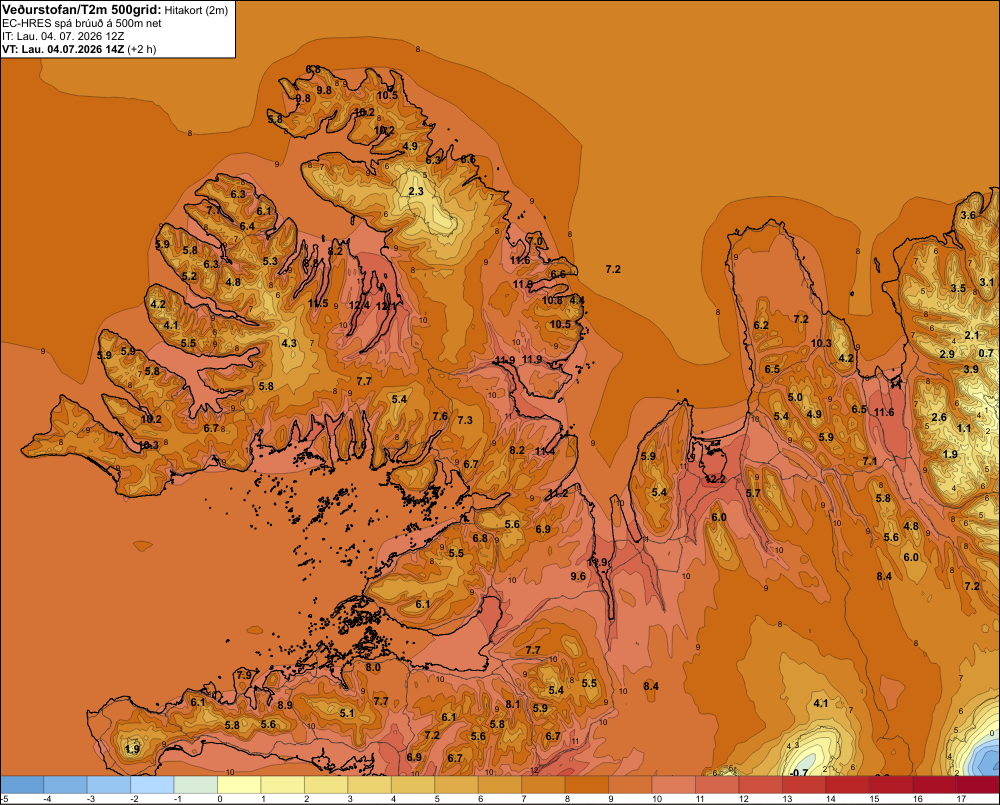Click the dark red 17 degree legend swatch

click(978, 785)
